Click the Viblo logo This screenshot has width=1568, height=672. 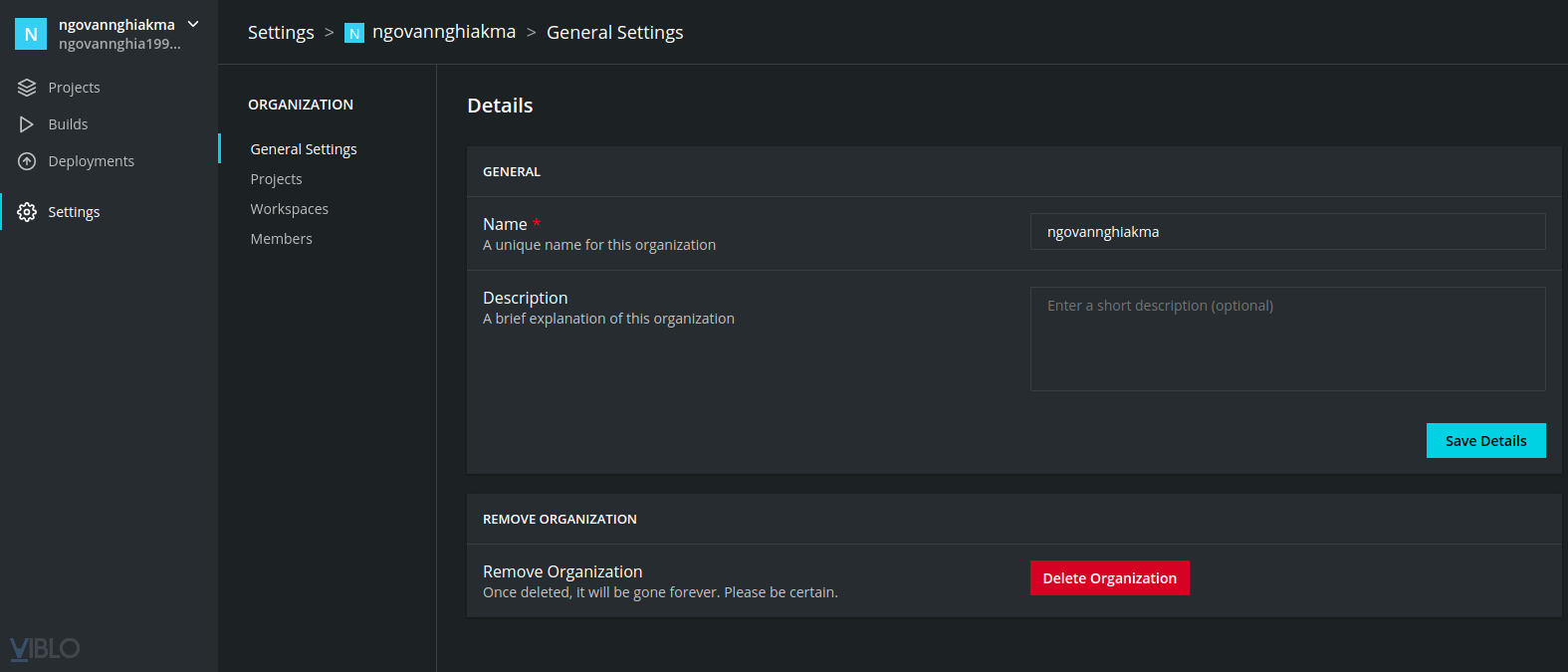pos(45,648)
